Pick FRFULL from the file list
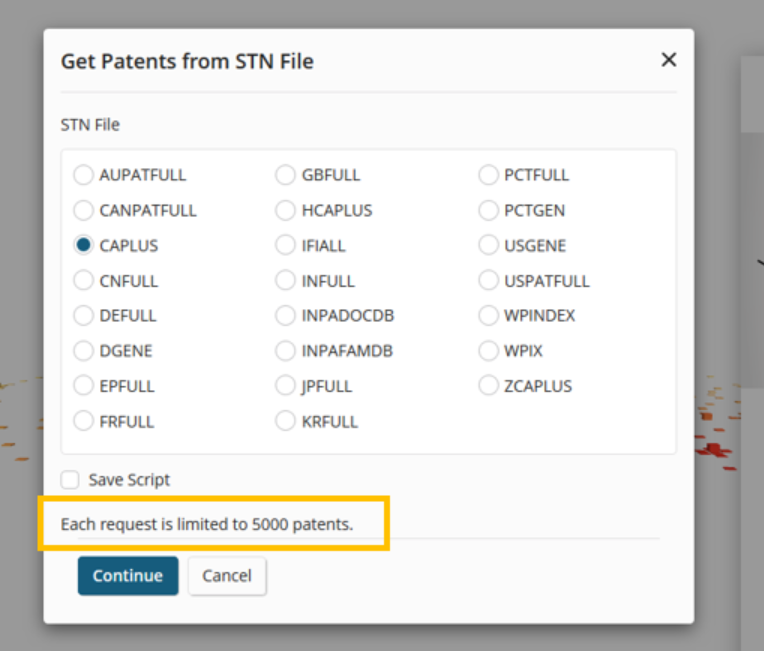Viewport: 764px width, 651px height. pos(83,421)
